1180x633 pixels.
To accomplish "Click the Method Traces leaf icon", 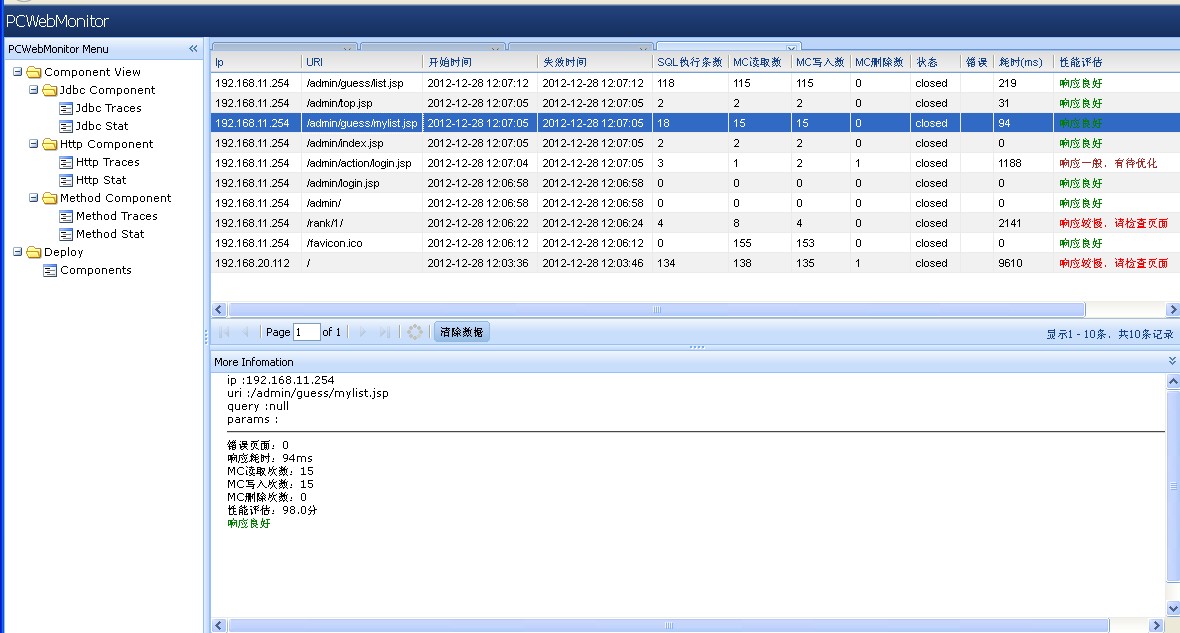I will click(x=66, y=216).
